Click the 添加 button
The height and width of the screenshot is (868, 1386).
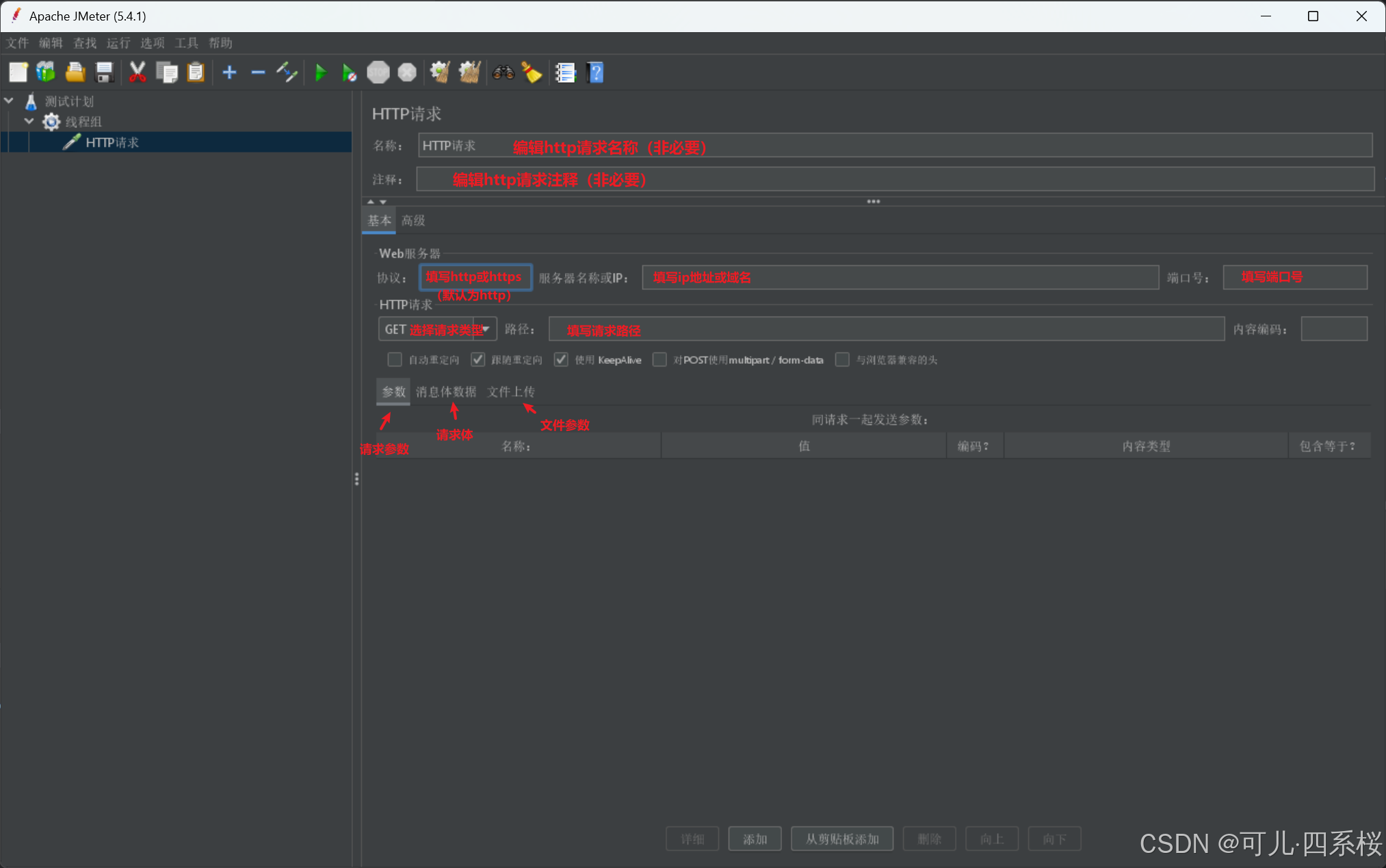(x=755, y=839)
